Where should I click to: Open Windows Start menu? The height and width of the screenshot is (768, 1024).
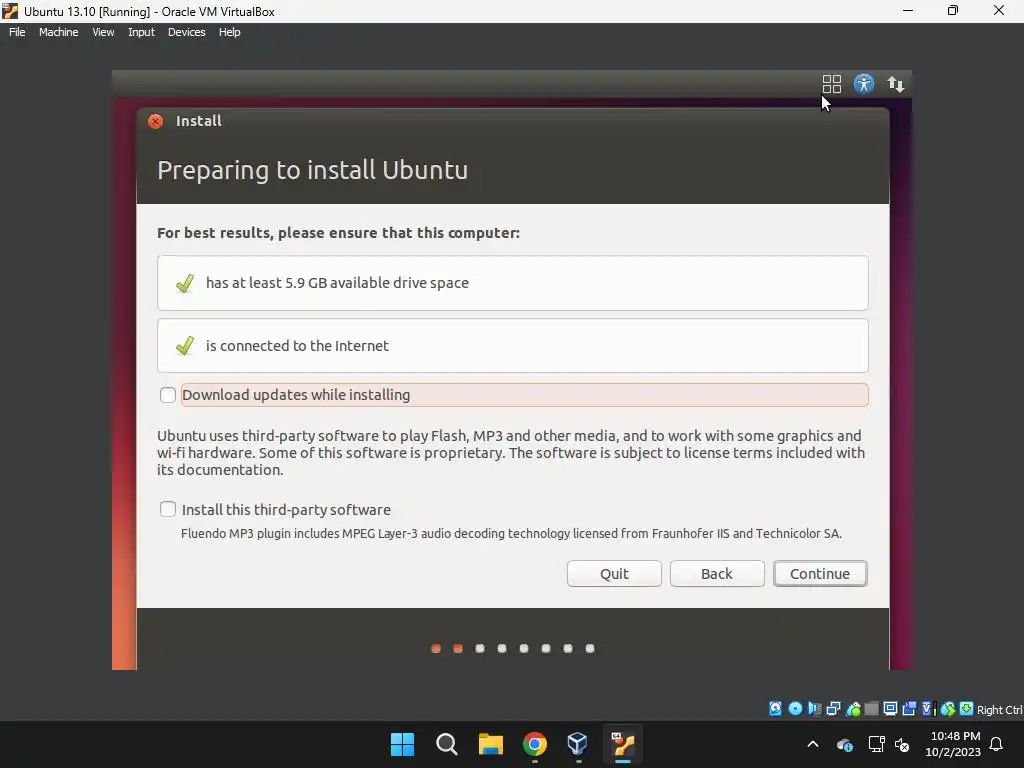402,744
